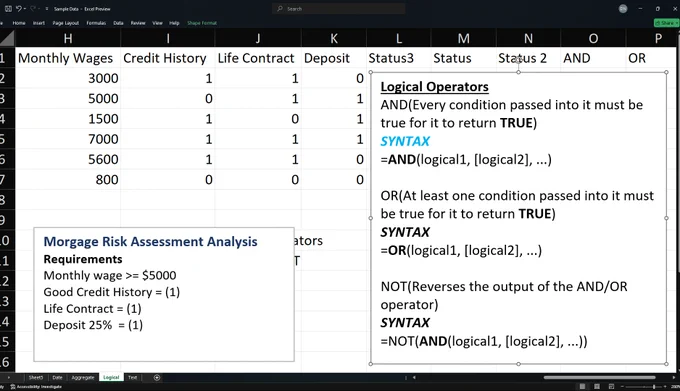Image resolution: width=680 pixels, height=391 pixels.
Task: Open the View ribbon tab
Action: click(157, 23)
